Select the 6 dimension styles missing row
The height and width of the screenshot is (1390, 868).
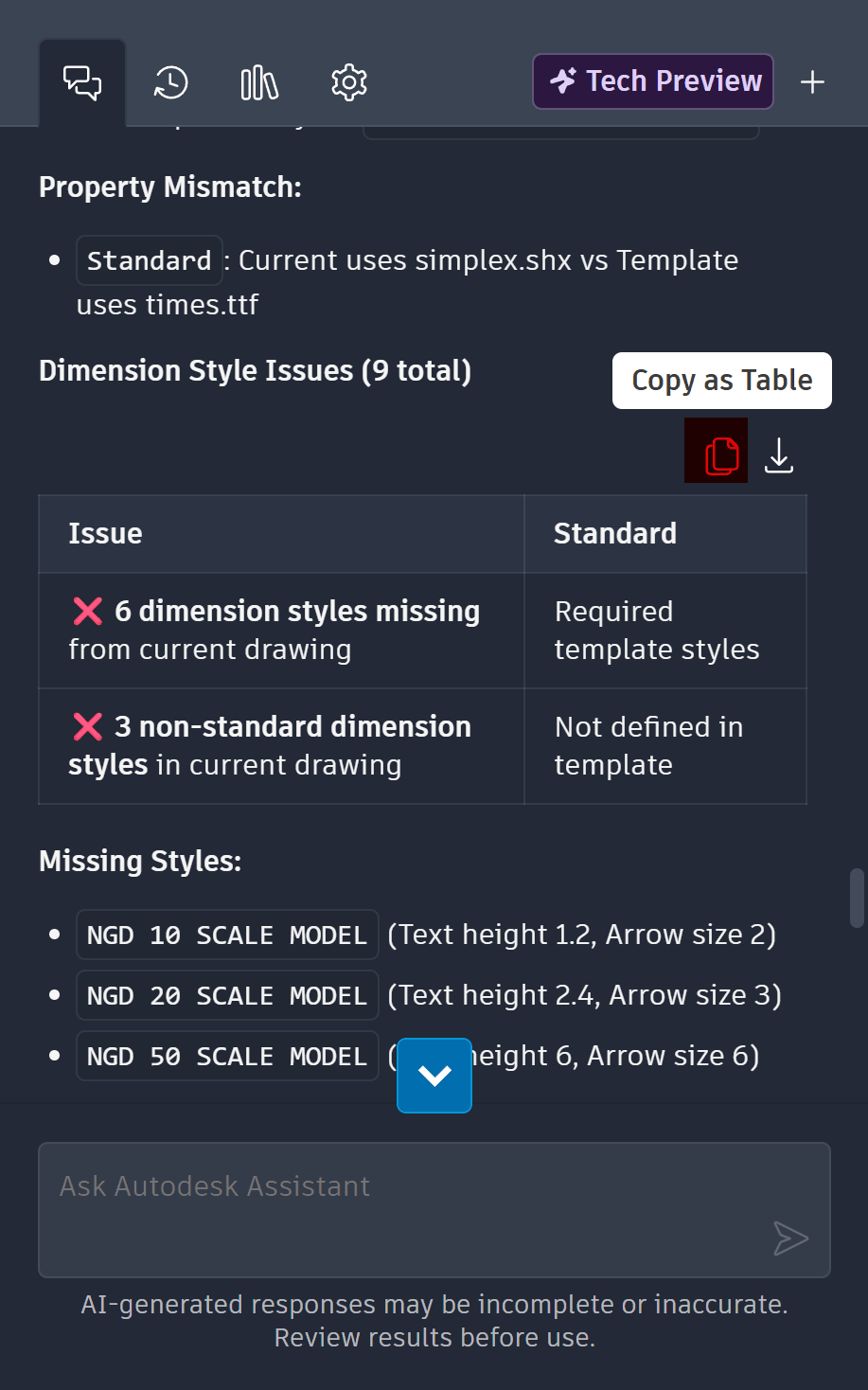[422, 631]
